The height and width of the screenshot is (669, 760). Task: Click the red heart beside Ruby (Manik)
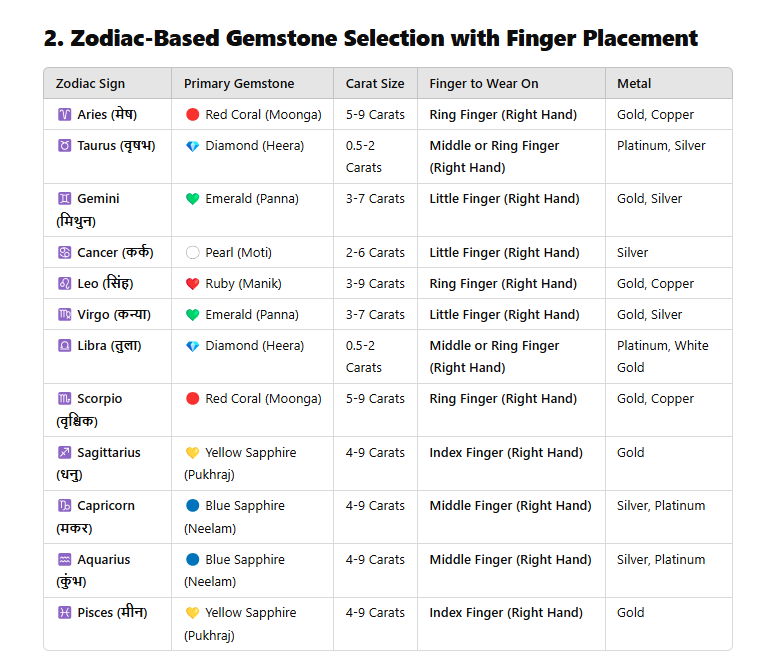[192, 284]
